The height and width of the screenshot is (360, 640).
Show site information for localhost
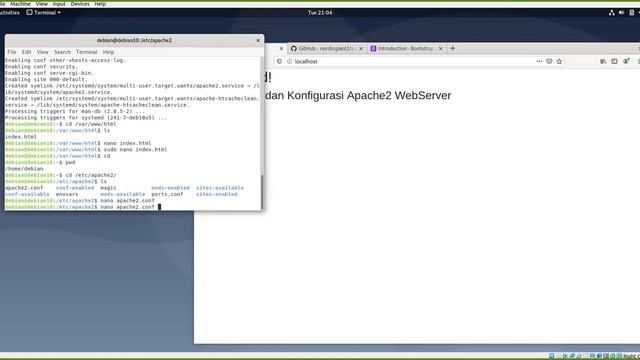tap(289, 61)
